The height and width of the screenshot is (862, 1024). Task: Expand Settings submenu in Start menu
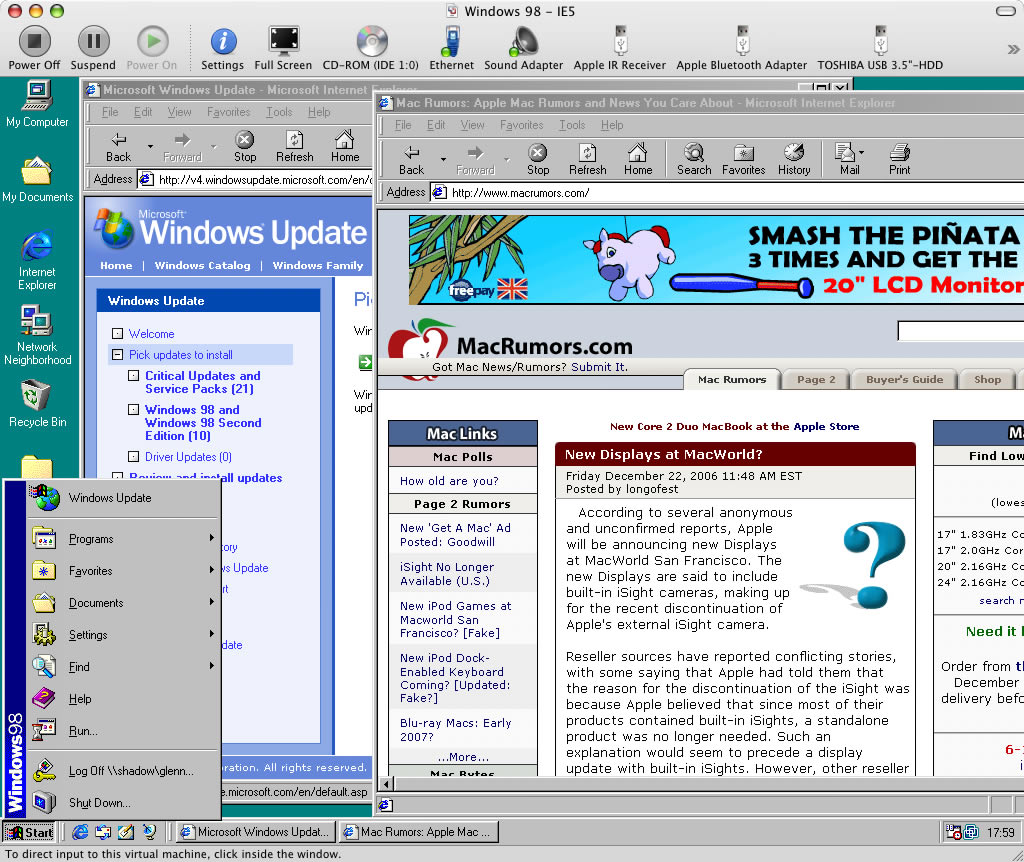[123, 635]
